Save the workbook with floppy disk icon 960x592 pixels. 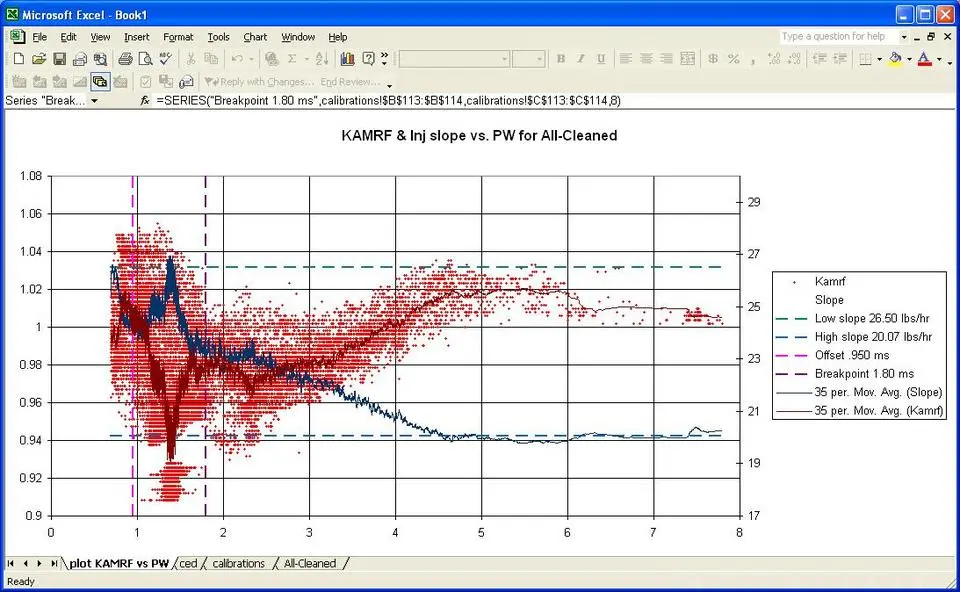click(59, 59)
